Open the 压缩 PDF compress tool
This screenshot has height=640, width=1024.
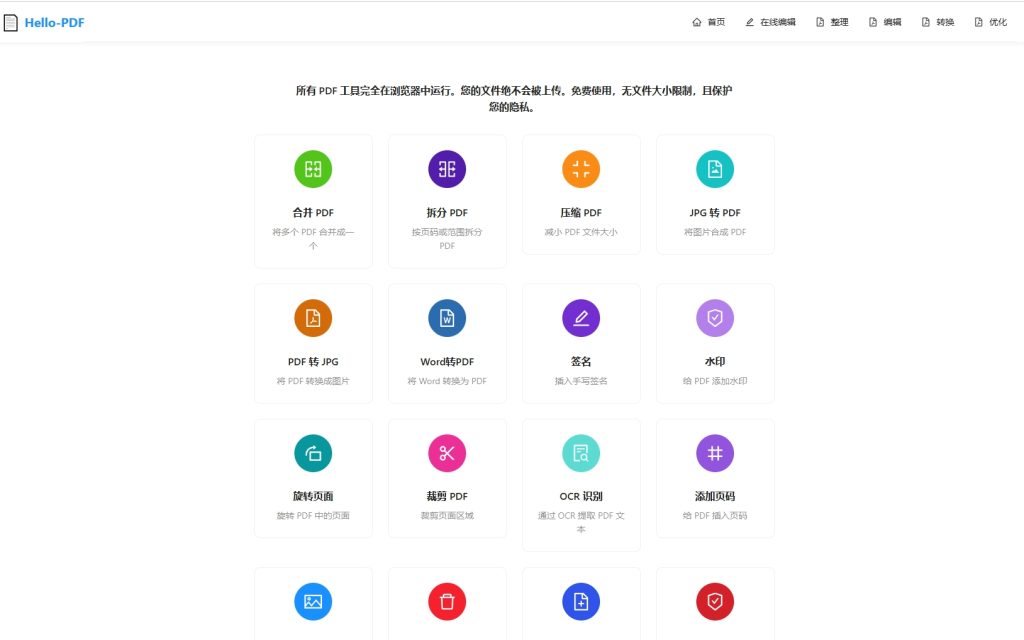[x=581, y=190]
